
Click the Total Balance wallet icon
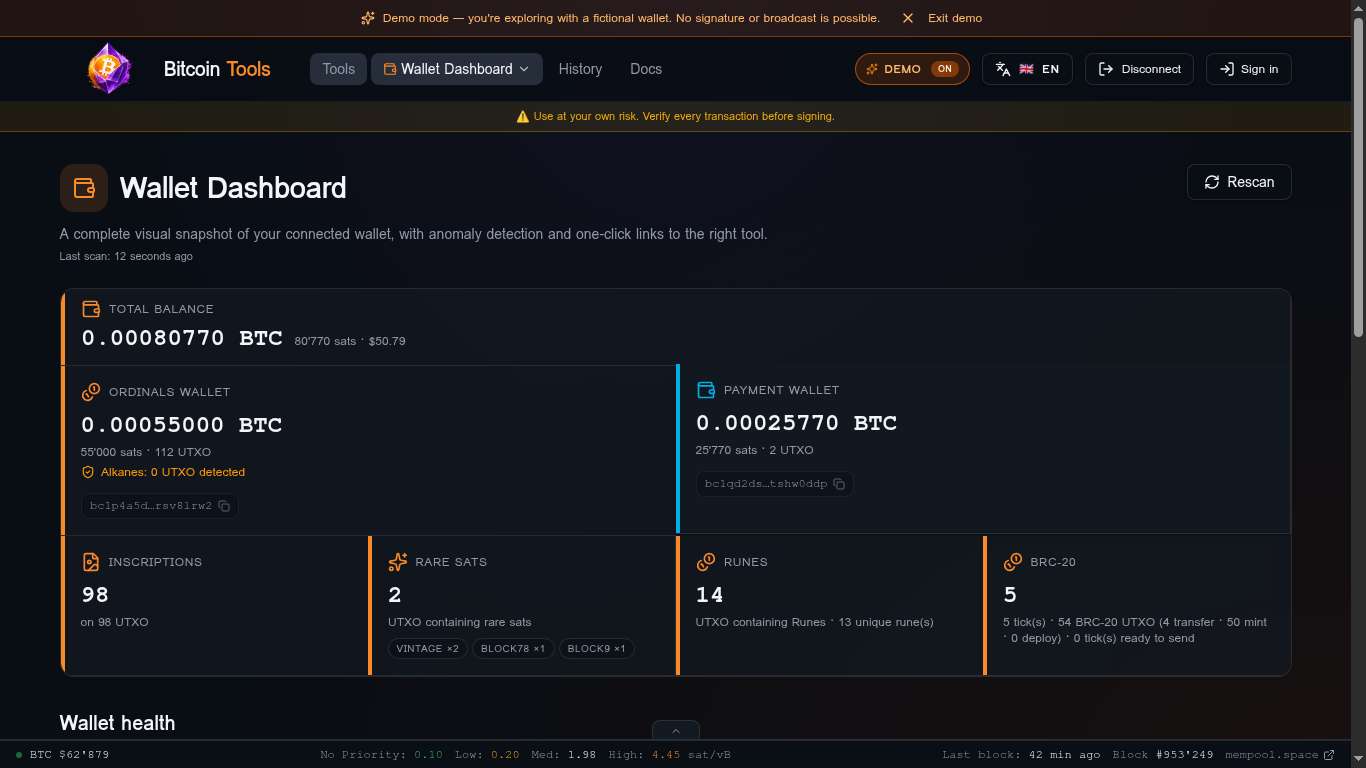(x=91, y=309)
